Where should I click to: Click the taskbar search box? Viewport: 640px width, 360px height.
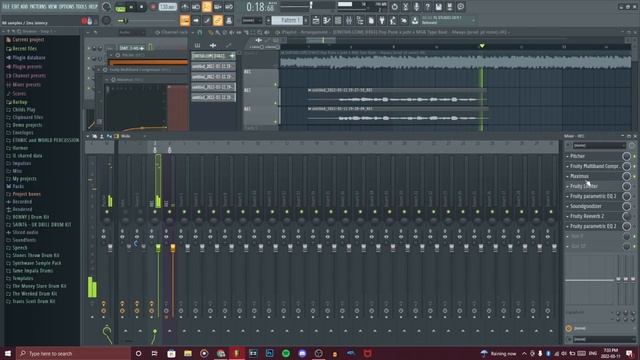[x=73, y=353]
